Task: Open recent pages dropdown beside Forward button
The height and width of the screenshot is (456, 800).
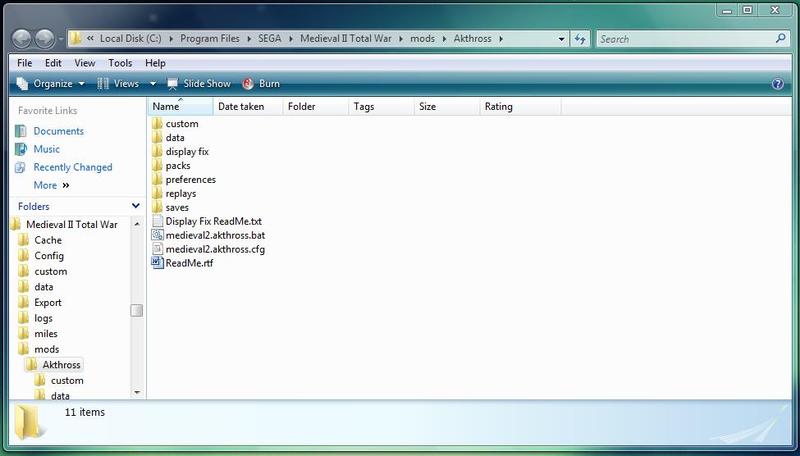Action: pos(60,39)
